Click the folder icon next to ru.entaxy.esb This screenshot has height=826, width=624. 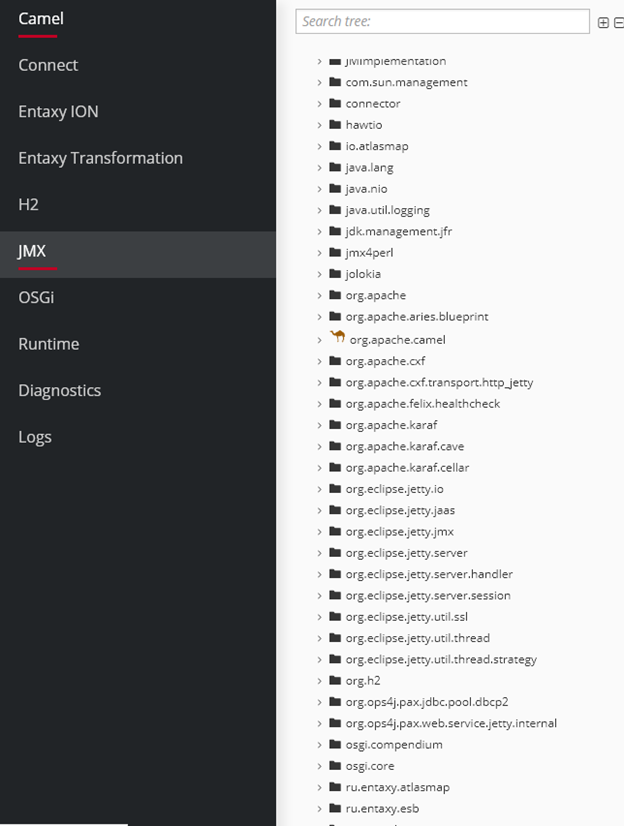pyautogui.click(x=335, y=808)
